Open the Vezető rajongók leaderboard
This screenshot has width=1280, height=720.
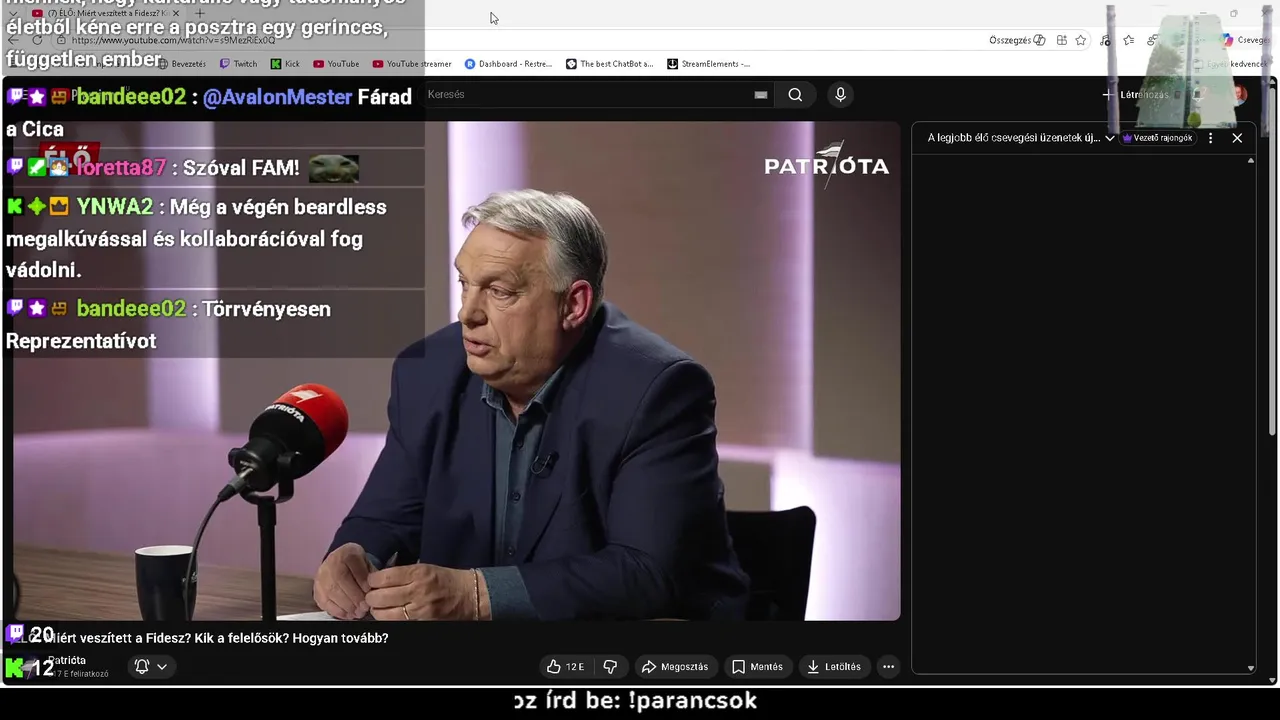coord(1158,138)
